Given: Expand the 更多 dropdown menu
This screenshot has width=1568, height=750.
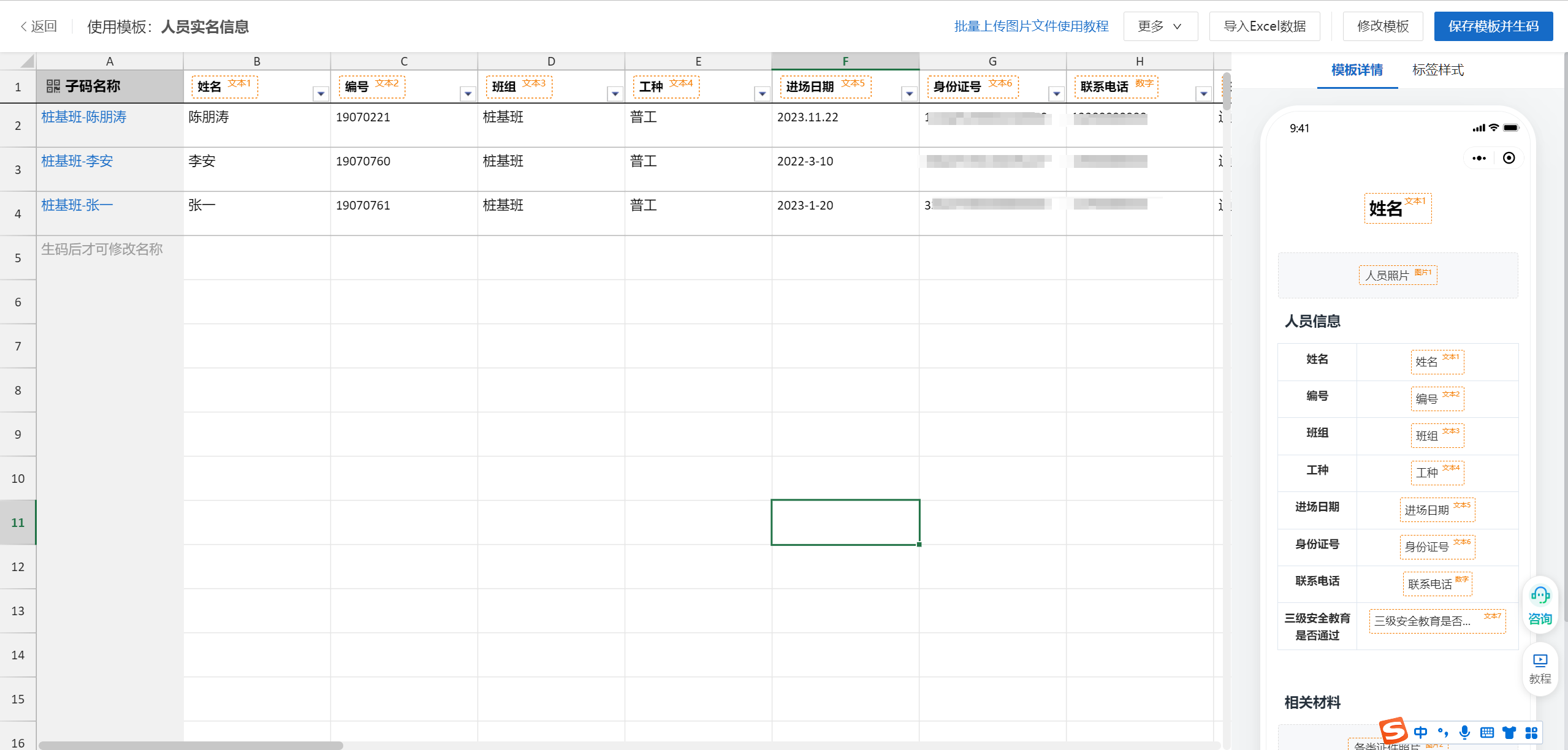Looking at the screenshot, I should pyautogui.click(x=1160, y=26).
